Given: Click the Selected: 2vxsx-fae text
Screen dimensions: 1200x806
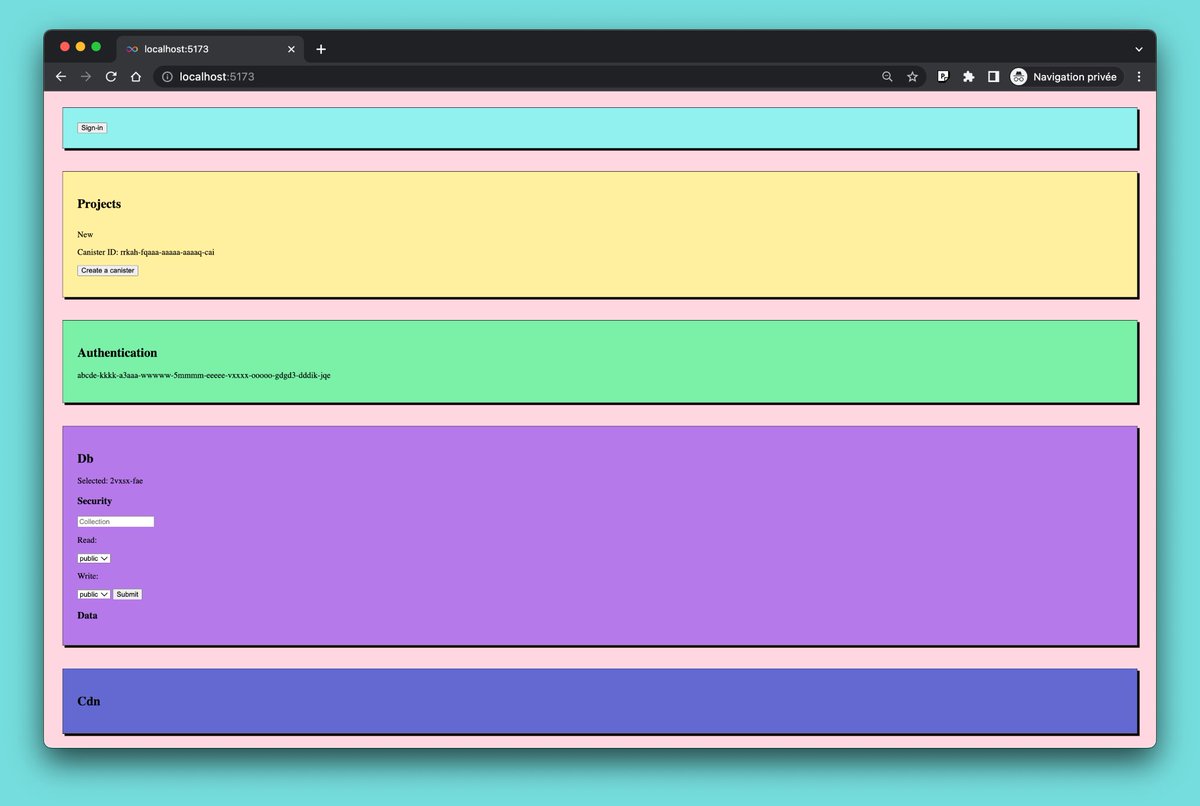Looking at the screenshot, I should [x=110, y=481].
